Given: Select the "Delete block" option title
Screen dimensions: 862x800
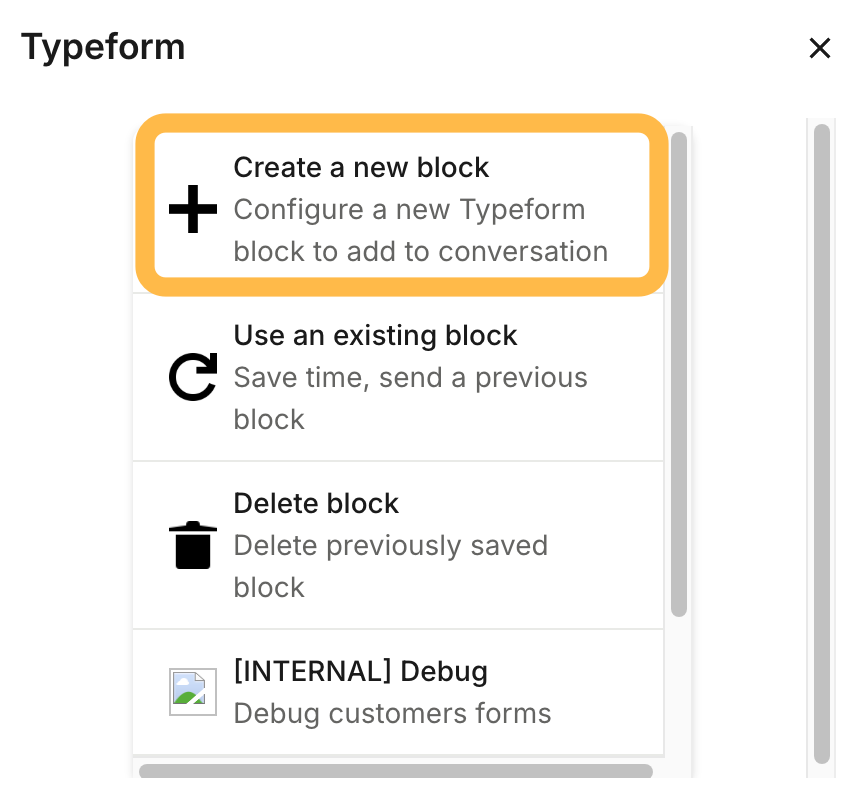Looking at the screenshot, I should (316, 503).
